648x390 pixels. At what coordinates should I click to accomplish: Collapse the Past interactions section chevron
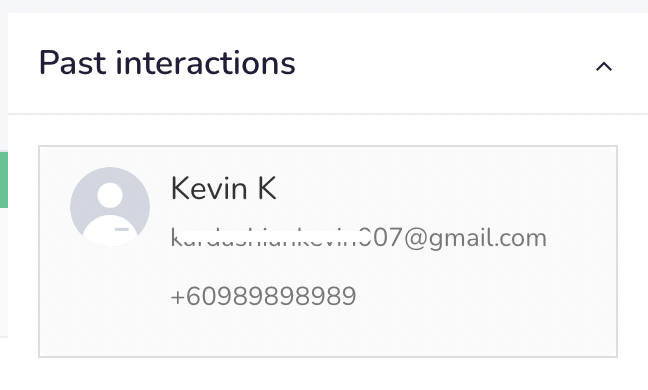[603, 67]
